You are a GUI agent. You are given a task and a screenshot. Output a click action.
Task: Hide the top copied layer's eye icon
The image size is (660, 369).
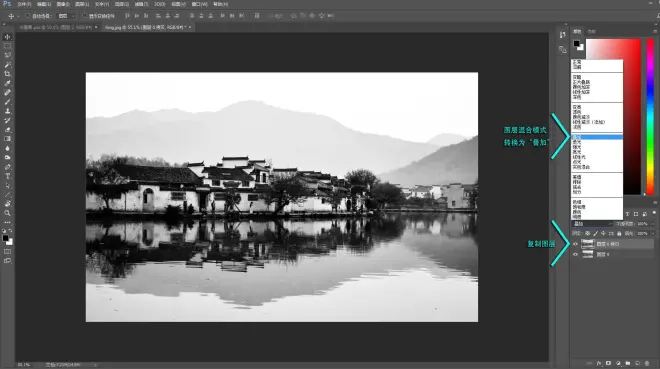click(x=575, y=244)
